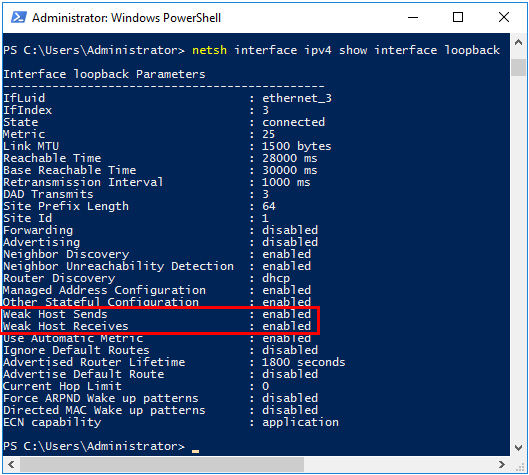Click the 'Router Discovery' dhcp value
Image resolution: width=529 pixels, height=475 pixels.
[x=276, y=278]
